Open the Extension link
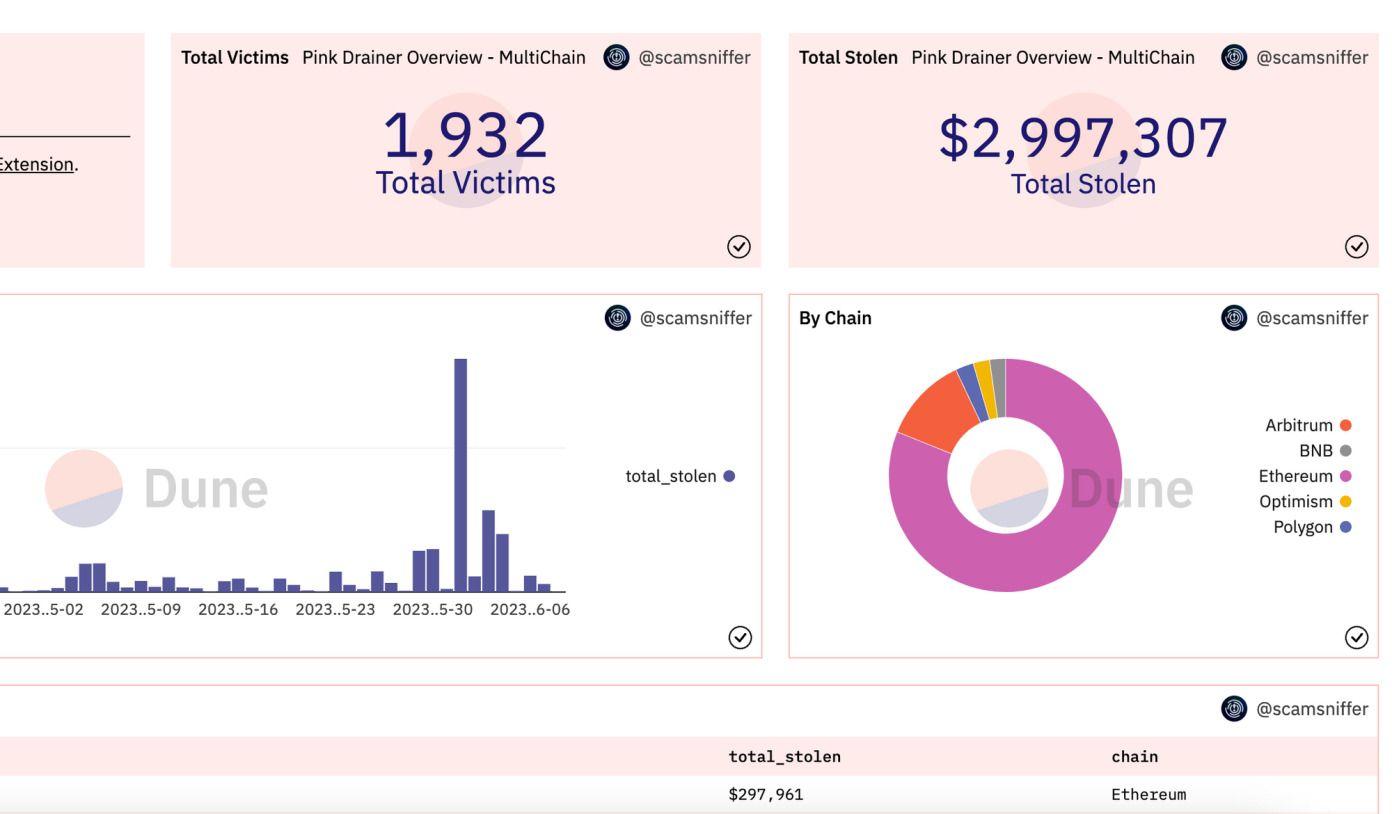1392x814 pixels. [x=36, y=163]
